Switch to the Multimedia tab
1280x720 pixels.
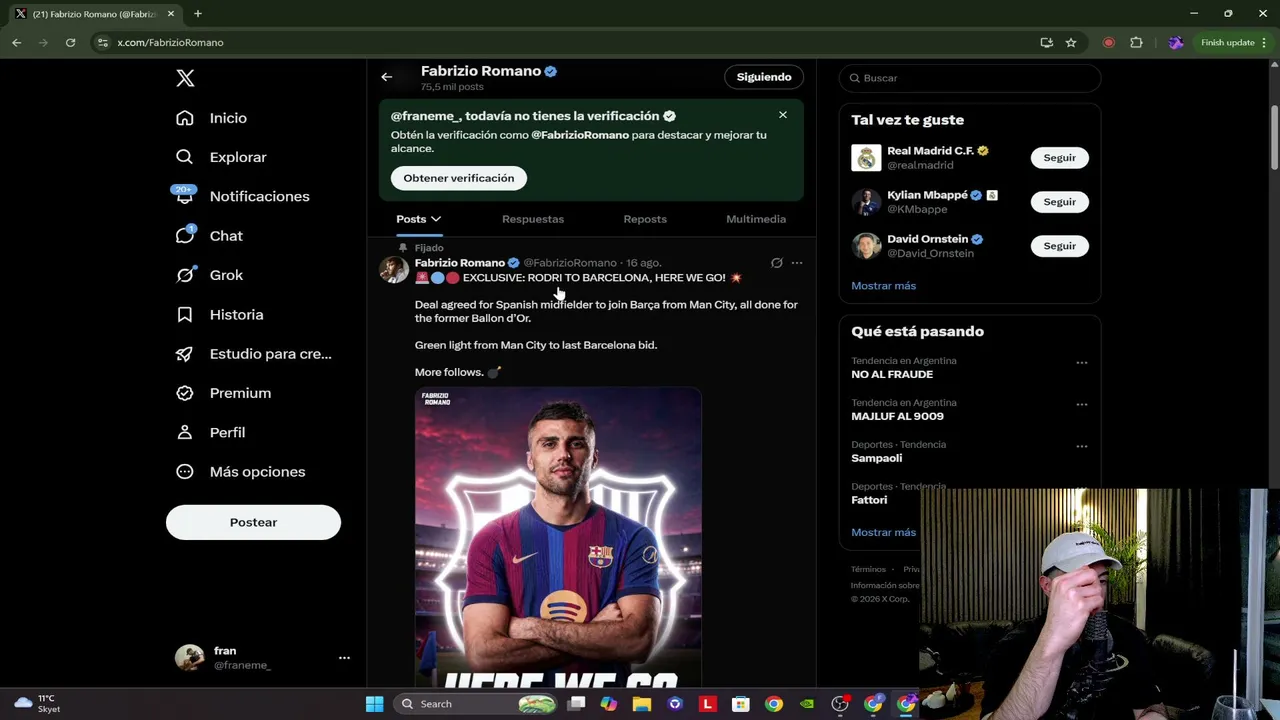pos(756,219)
